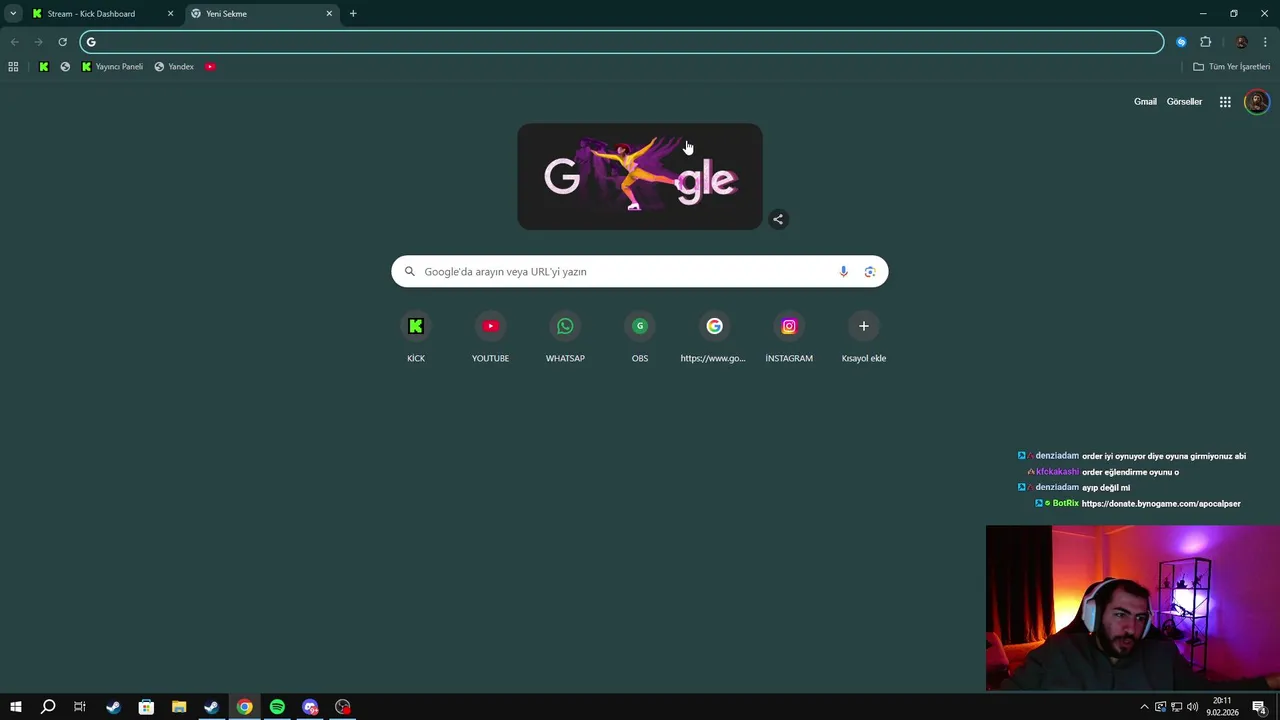Image resolution: width=1280 pixels, height=720 pixels.
Task: Open Discord from taskbar
Action: click(310, 707)
